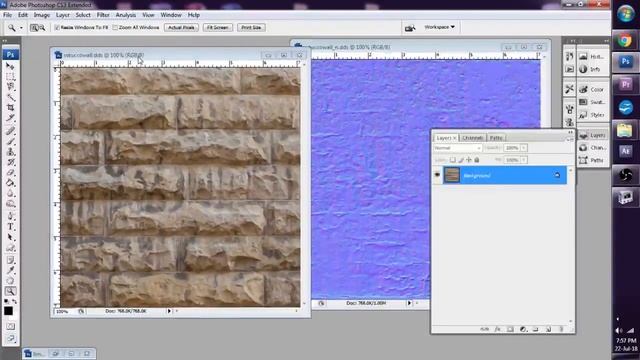Click the Fit Screen button
This screenshot has height=360, width=640.
[218, 27]
